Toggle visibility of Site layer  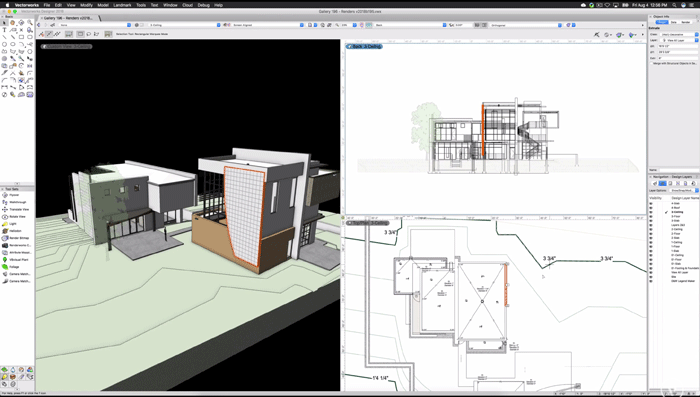[651, 277]
